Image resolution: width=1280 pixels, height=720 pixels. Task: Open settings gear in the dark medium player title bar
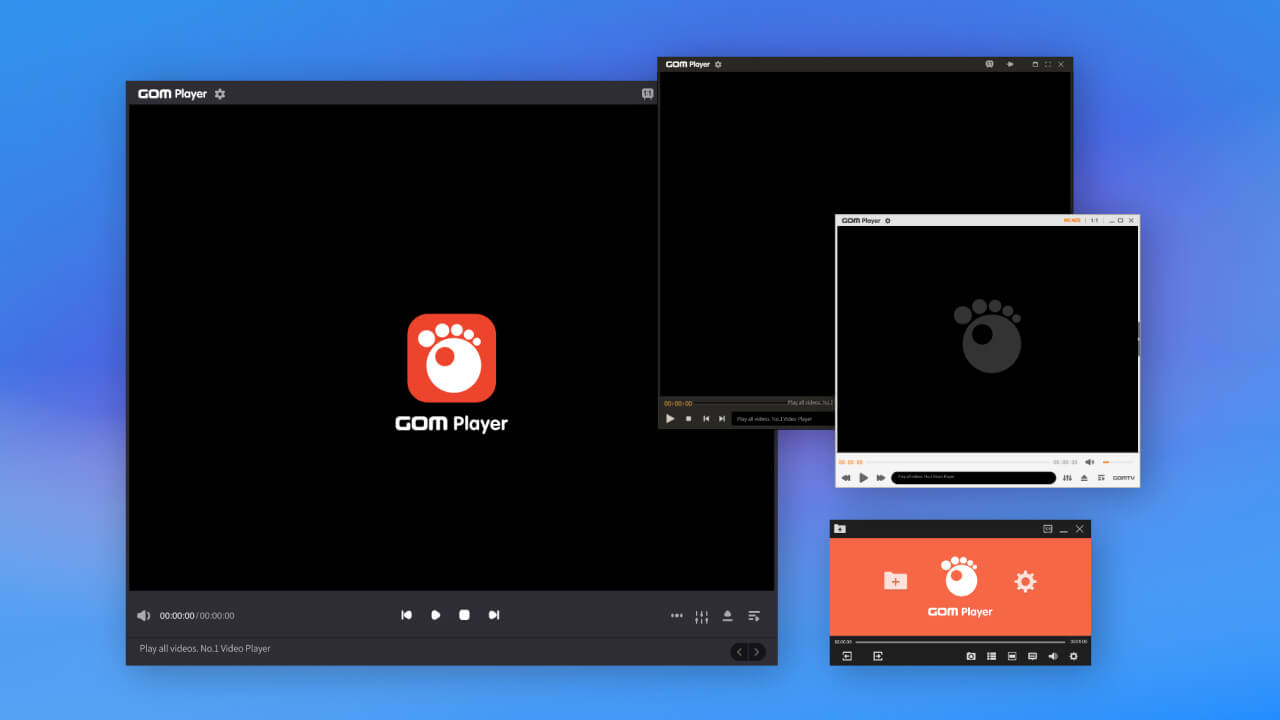(x=718, y=64)
